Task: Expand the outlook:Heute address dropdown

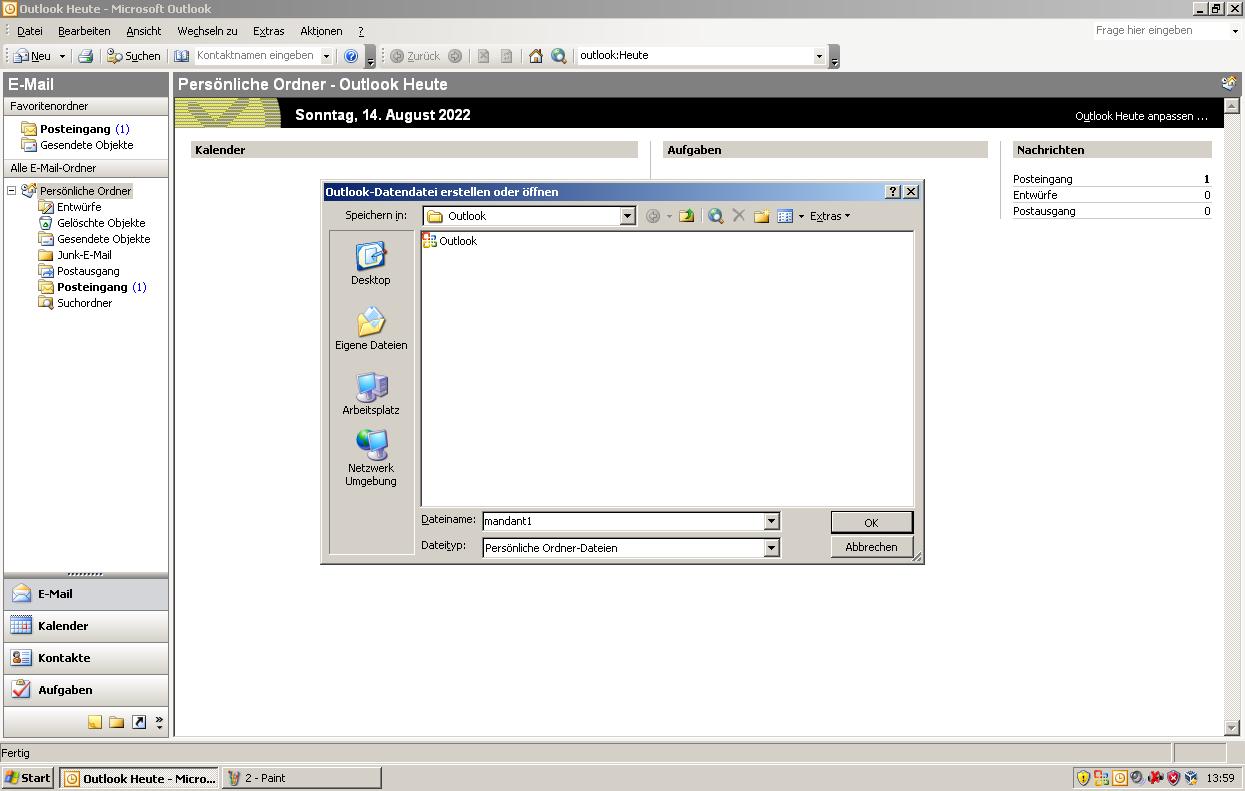Action: tap(820, 56)
